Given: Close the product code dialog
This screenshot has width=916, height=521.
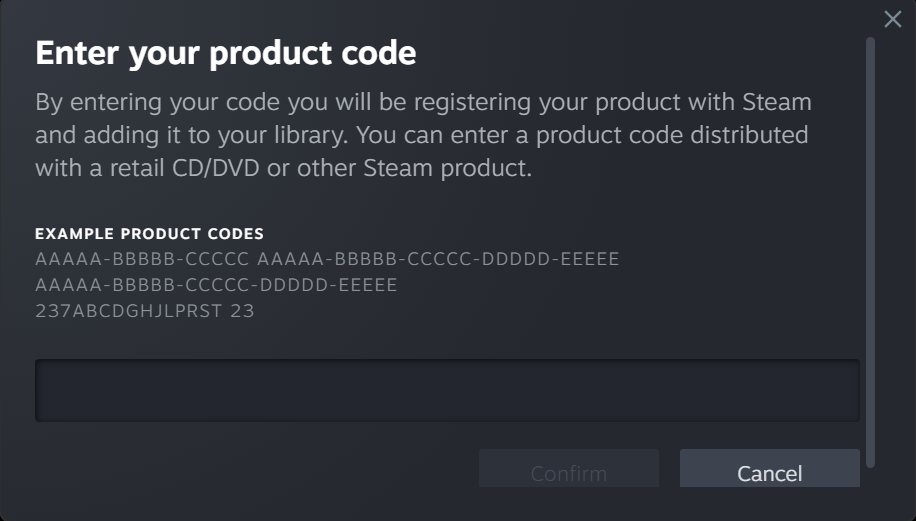Looking at the screenshot, I should tap(893, 19).
